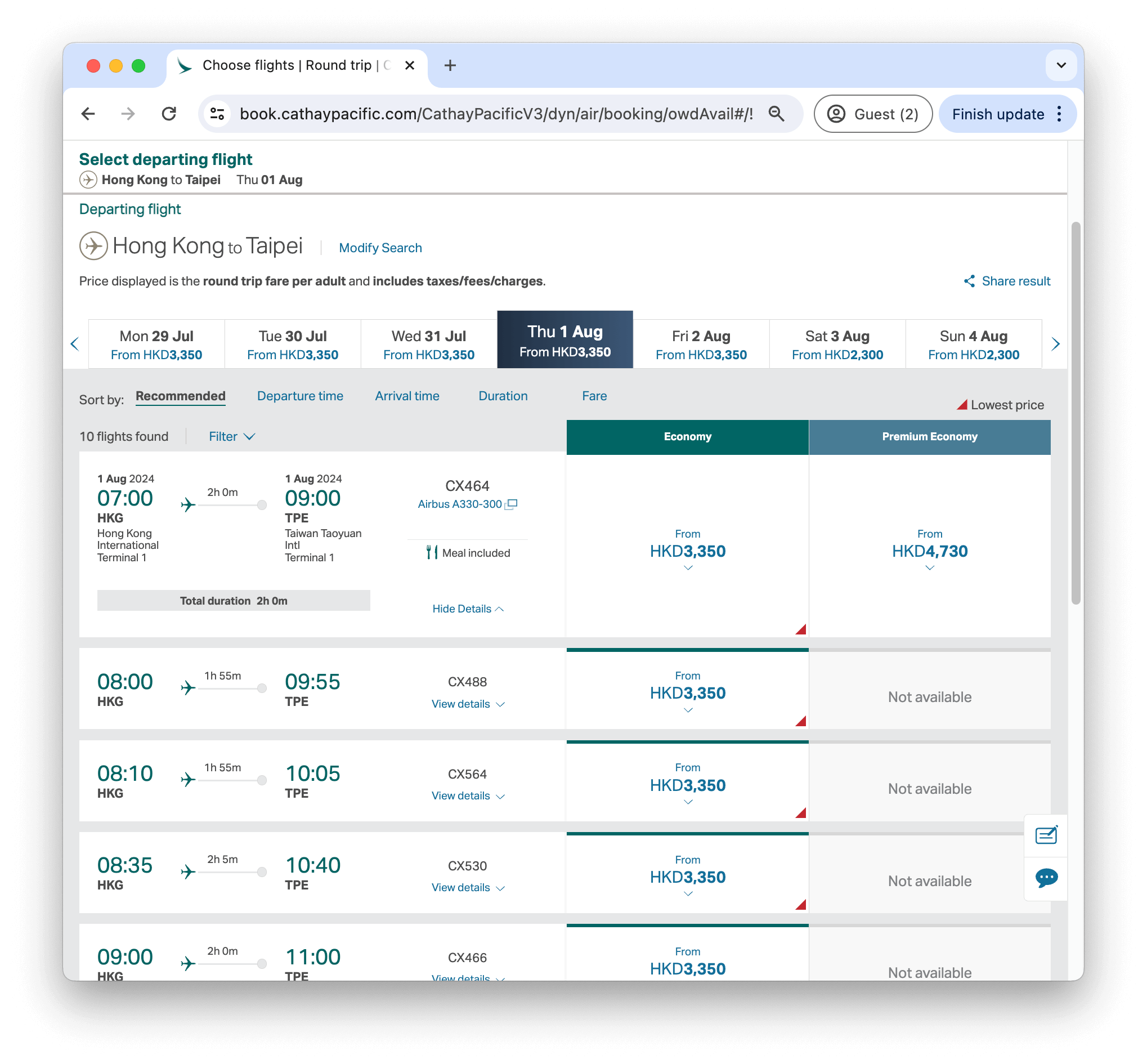1147x1064 pixels.
Task: Show earlier dates with left arrow
Action: point(75,344)
